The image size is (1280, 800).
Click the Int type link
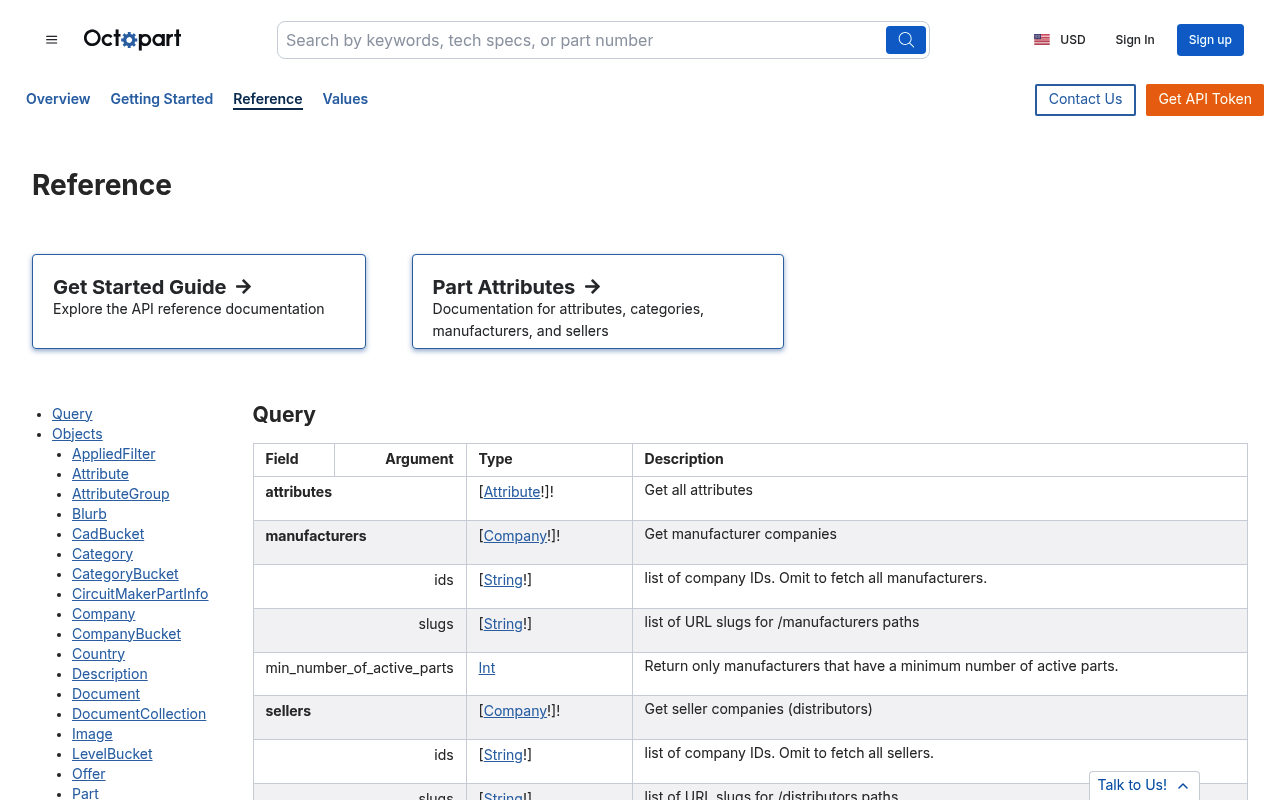(x=487, y=668)
